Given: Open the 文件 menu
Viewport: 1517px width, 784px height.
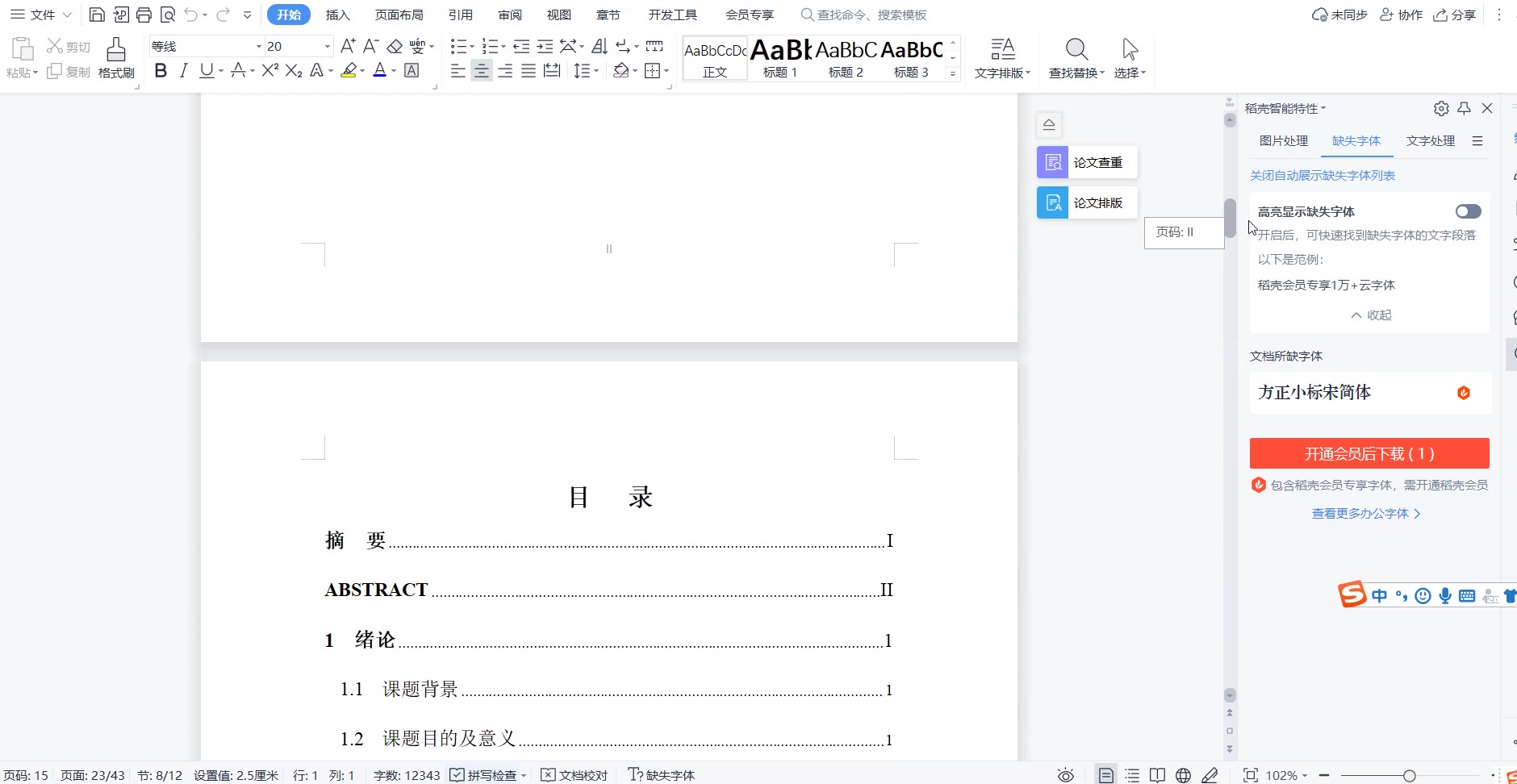Looking at the screenshot, I should coord(40,15).
